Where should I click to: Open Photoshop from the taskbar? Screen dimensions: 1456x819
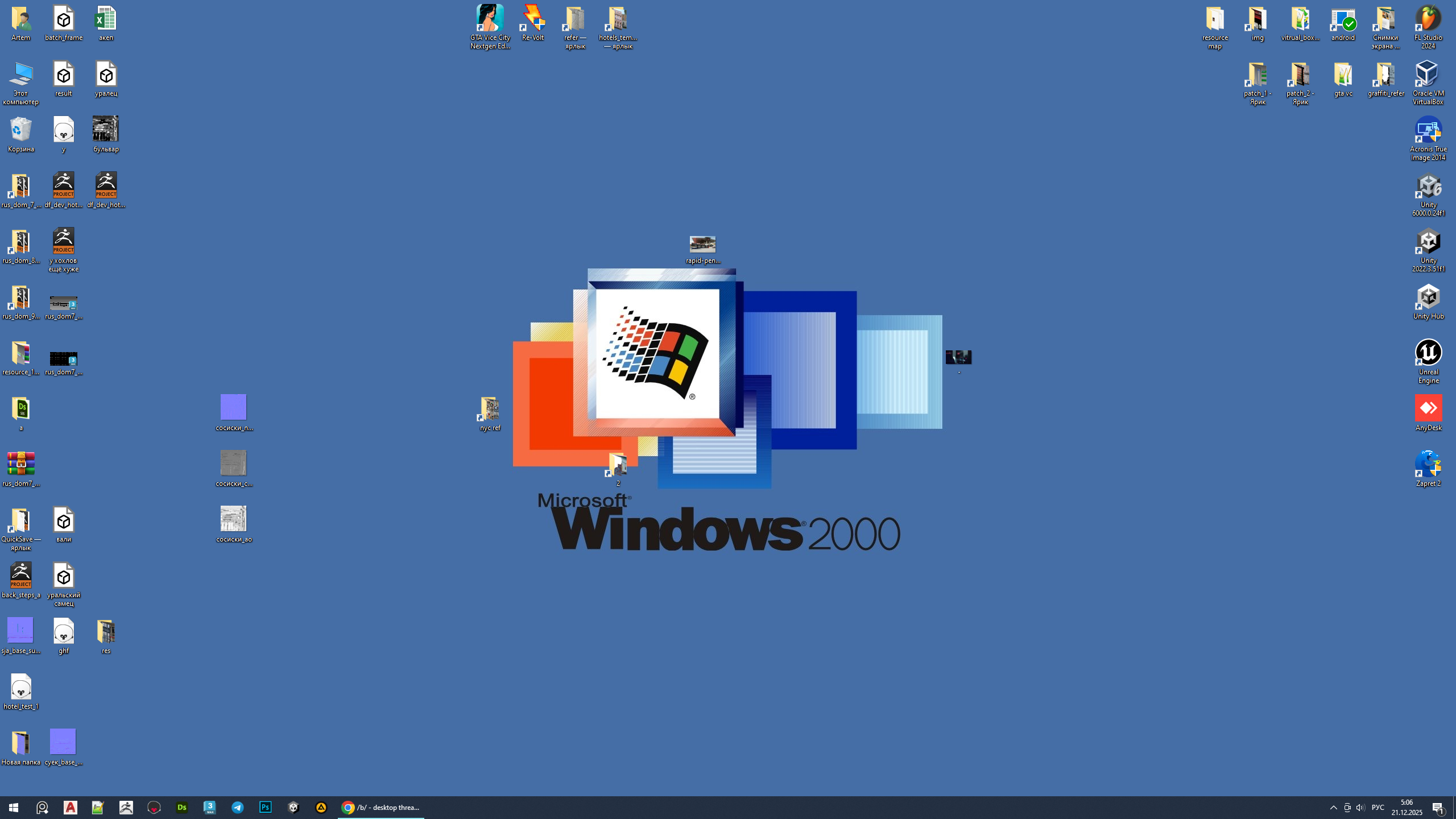tap(266, 807)
